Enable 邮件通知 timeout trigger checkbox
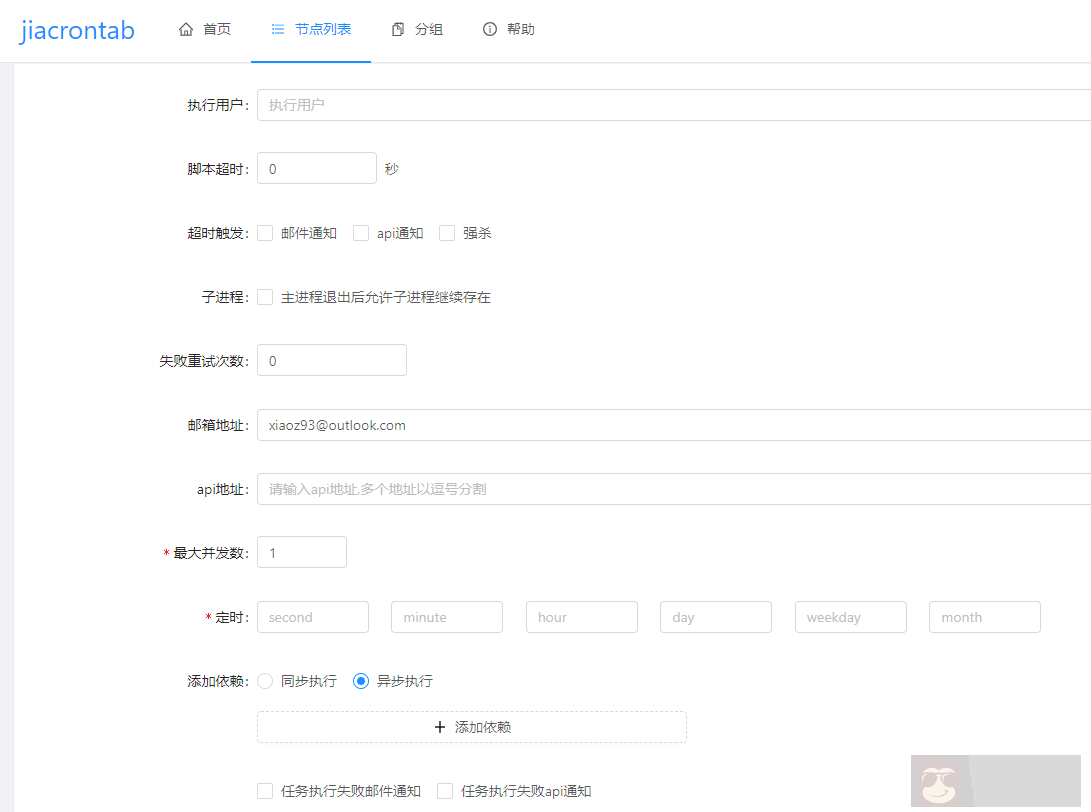The height and width of the screenshot is (812, 1091). (x=265, y=233)
